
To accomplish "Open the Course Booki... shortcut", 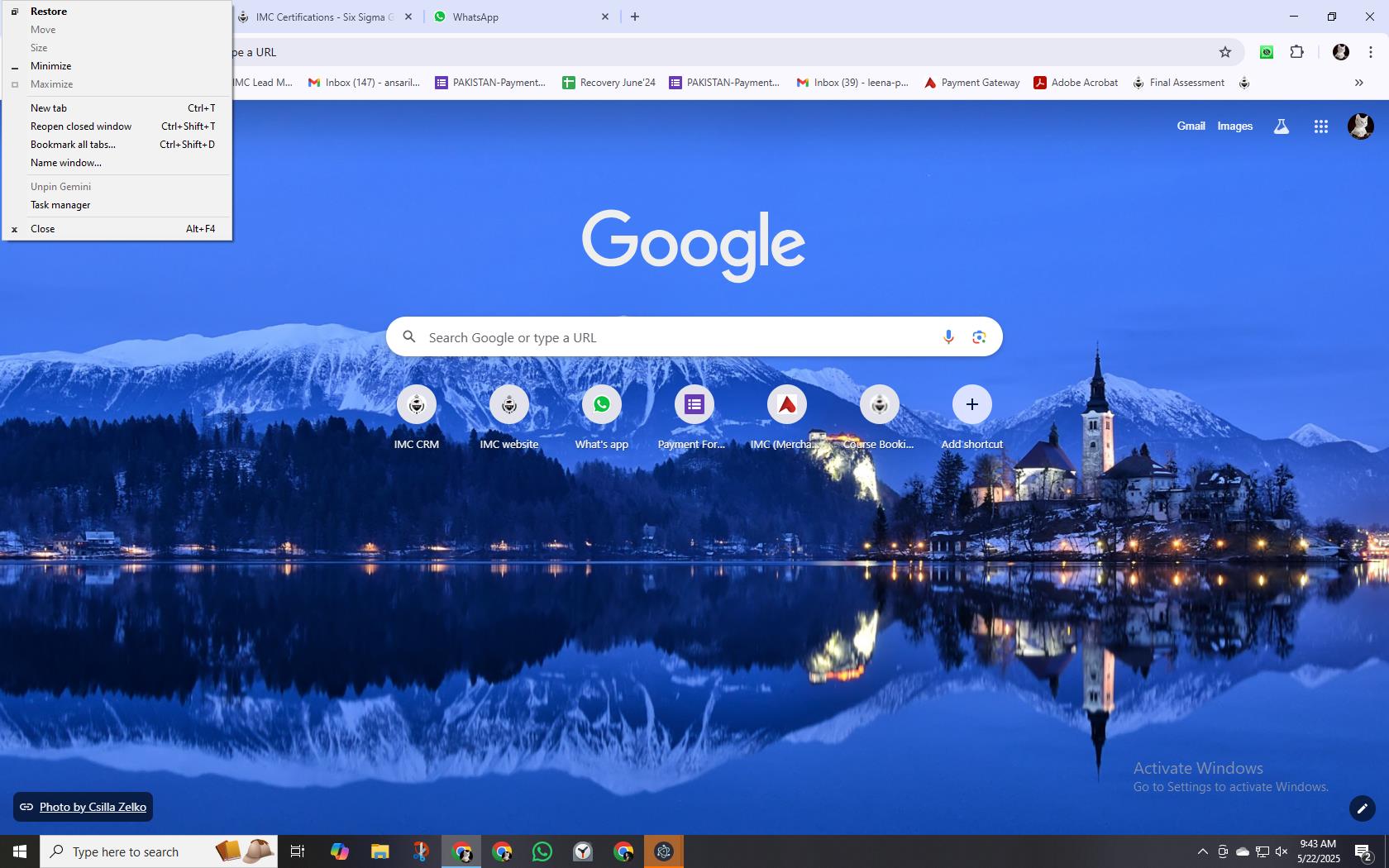I will pyautogui.click(x=880, y=418).
